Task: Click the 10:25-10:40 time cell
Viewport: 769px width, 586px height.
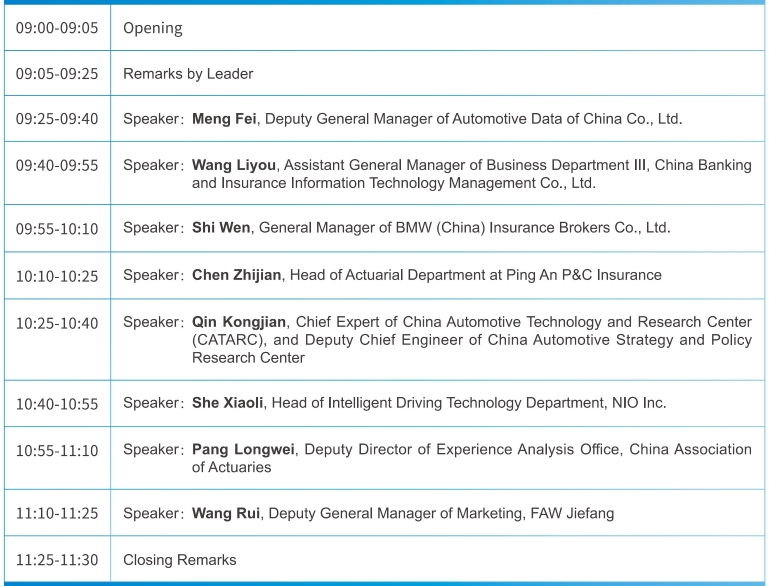Action: click(57, 323)
